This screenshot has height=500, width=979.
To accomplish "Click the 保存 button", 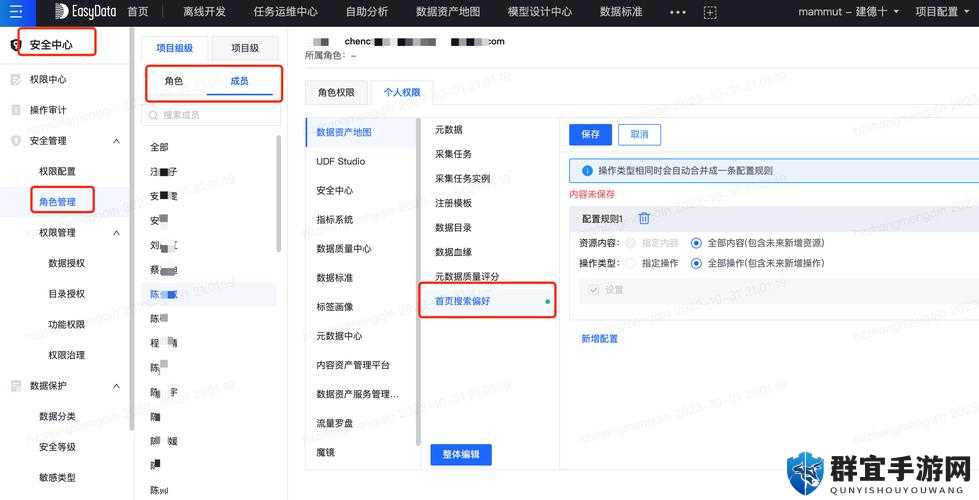I will tap(590, 134).
